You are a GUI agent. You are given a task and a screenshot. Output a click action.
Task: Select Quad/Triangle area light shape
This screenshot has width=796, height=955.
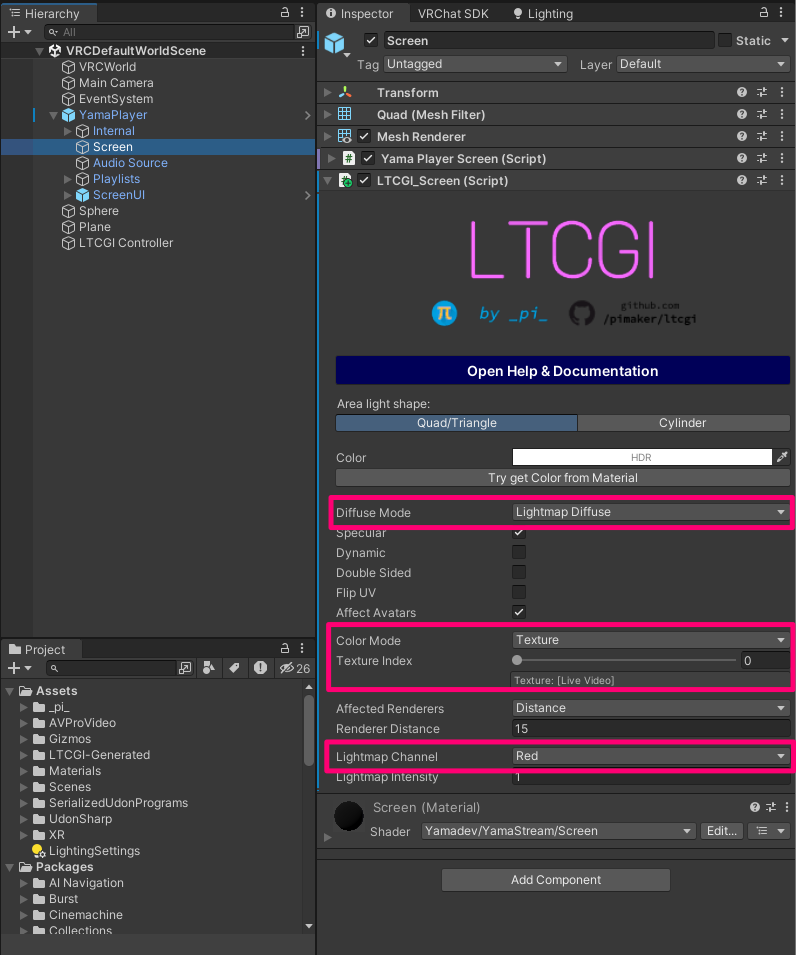click(x=457, y=423)
